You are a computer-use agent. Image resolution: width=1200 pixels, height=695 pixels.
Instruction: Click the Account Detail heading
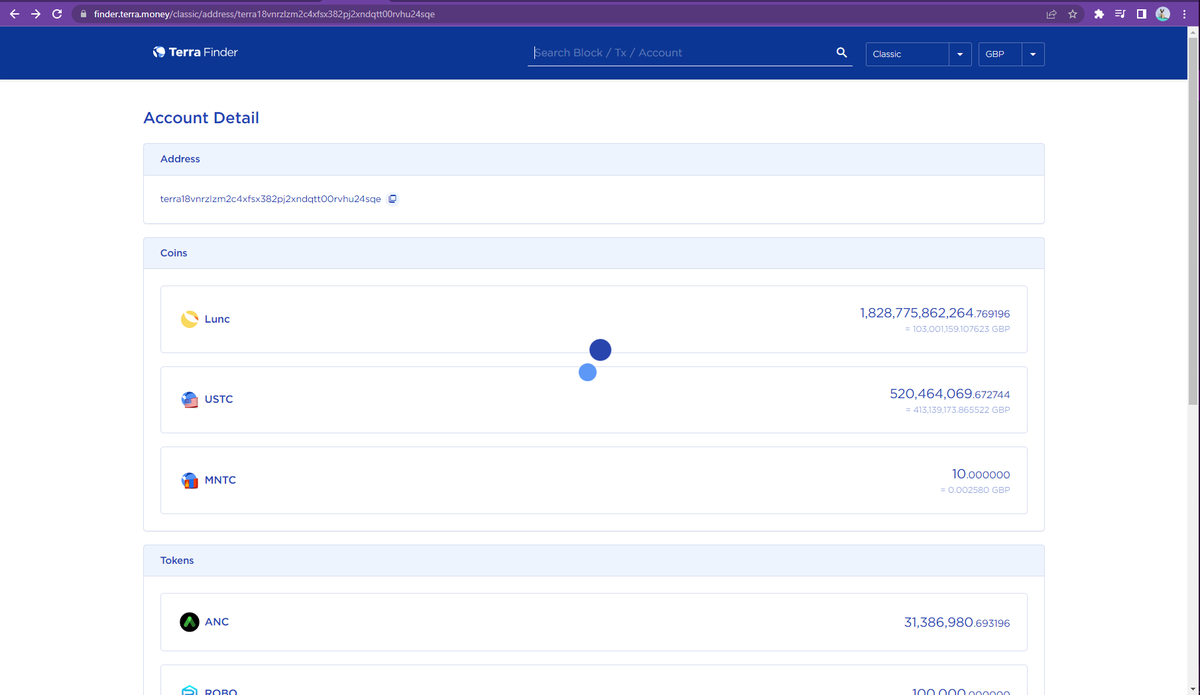coord(201,118)
